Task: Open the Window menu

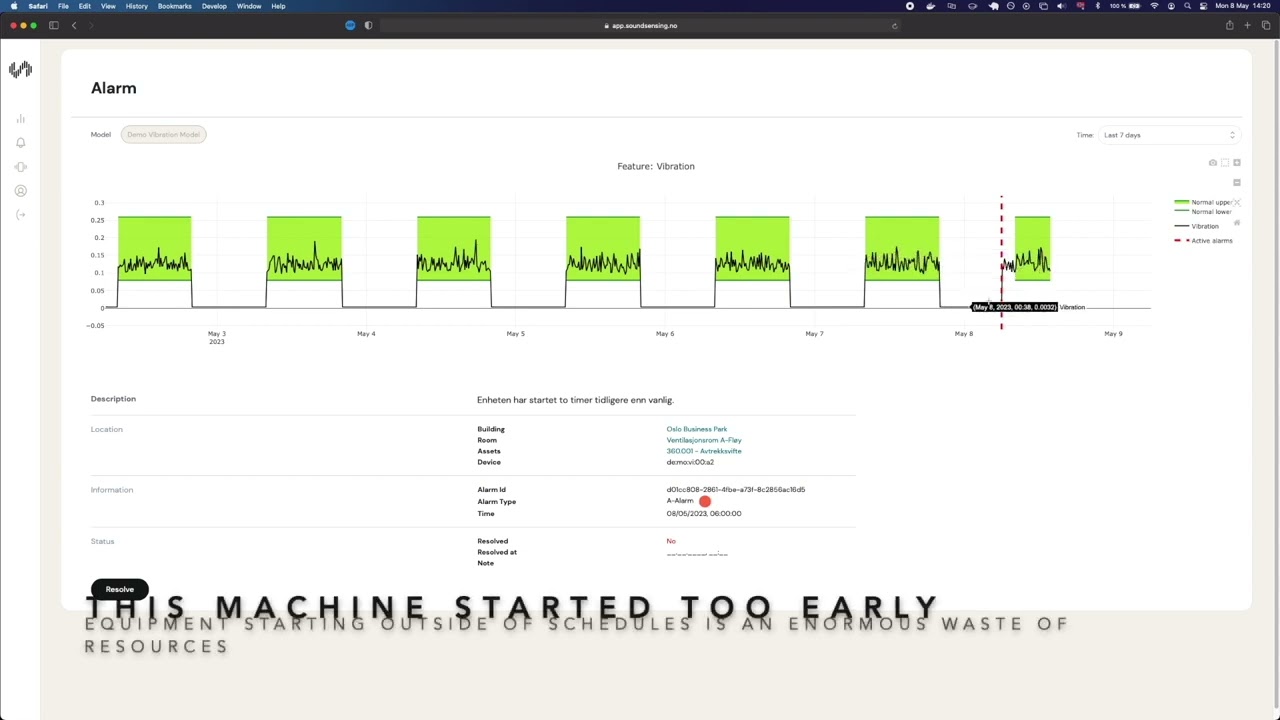Action: click(249, 6)
